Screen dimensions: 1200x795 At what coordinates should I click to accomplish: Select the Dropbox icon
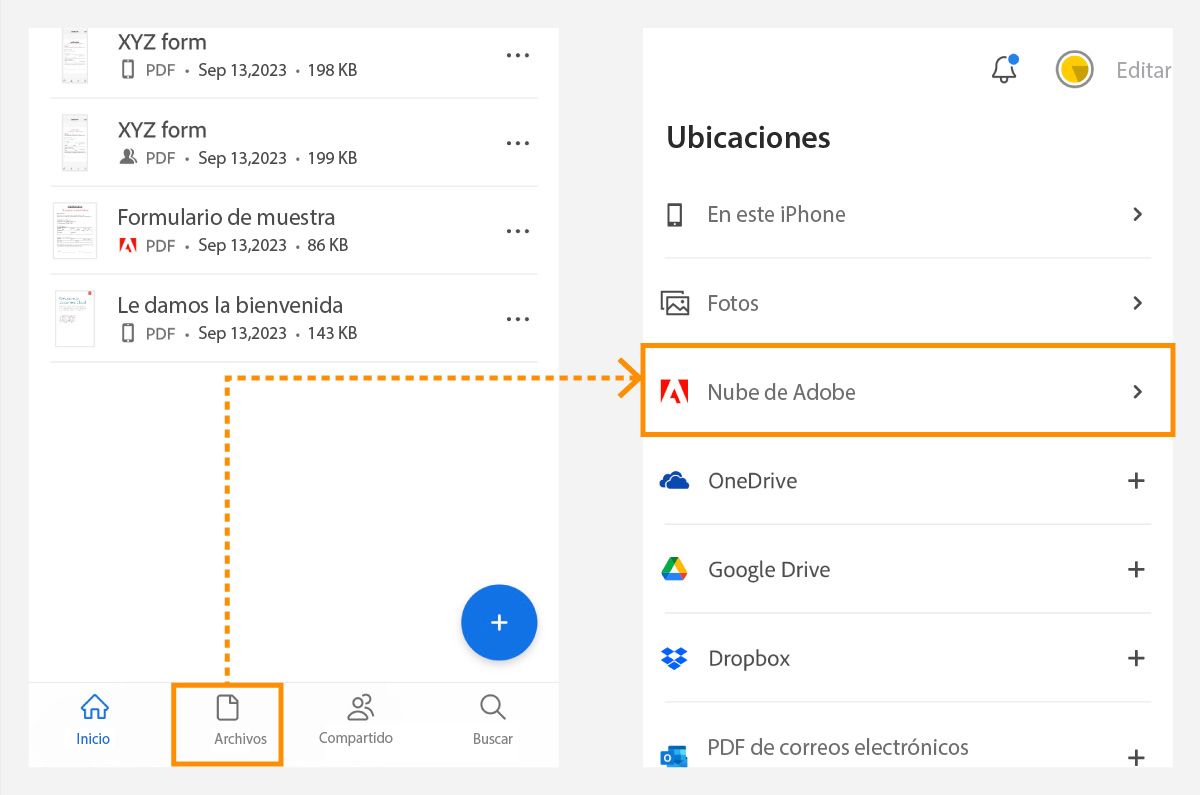(x=675, y=658)
